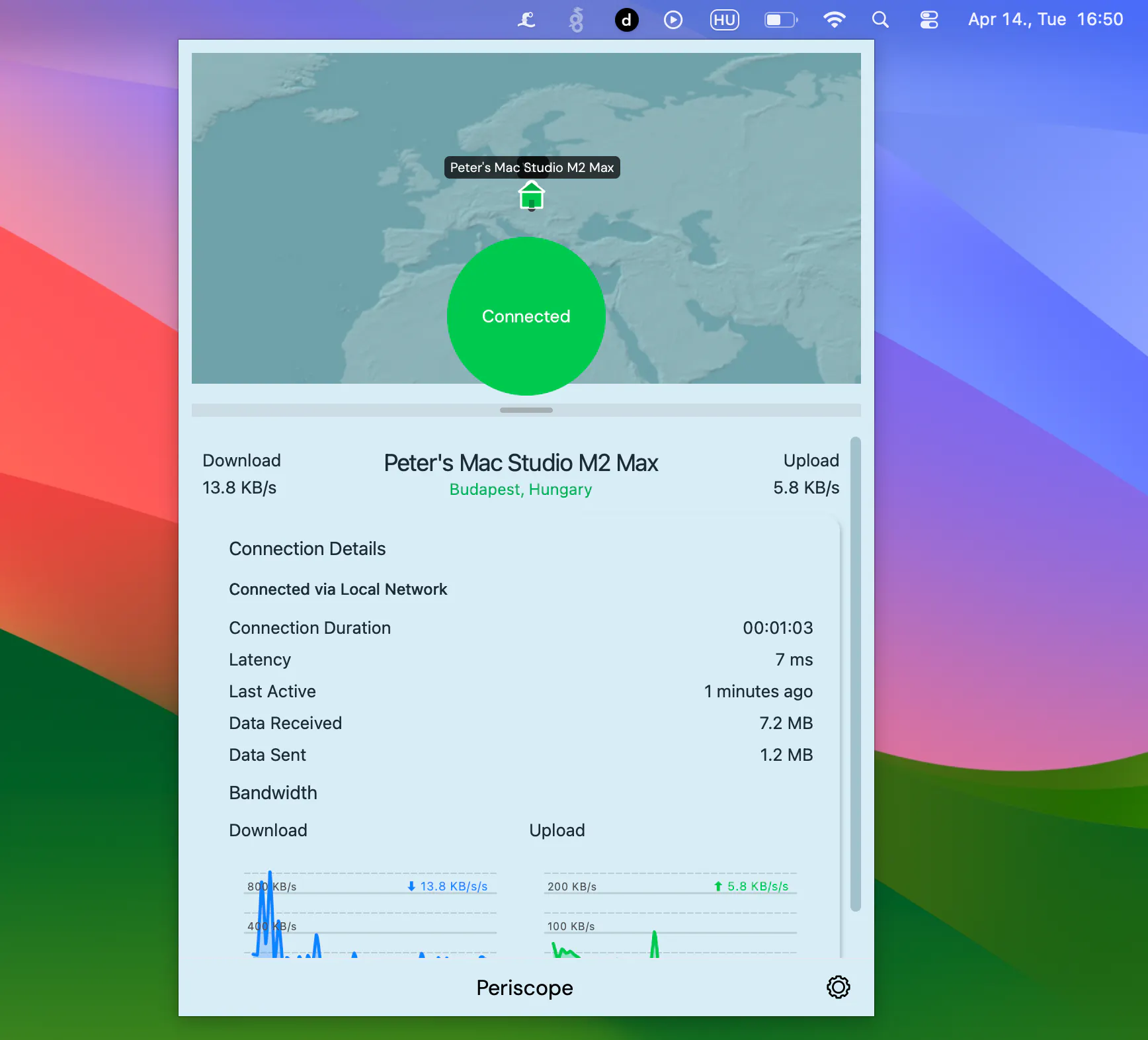Click the map tooltip Peter's Mac Studio M2 Max
The width and height of the screenshot is (1148, 1040).
pos(532,167)
